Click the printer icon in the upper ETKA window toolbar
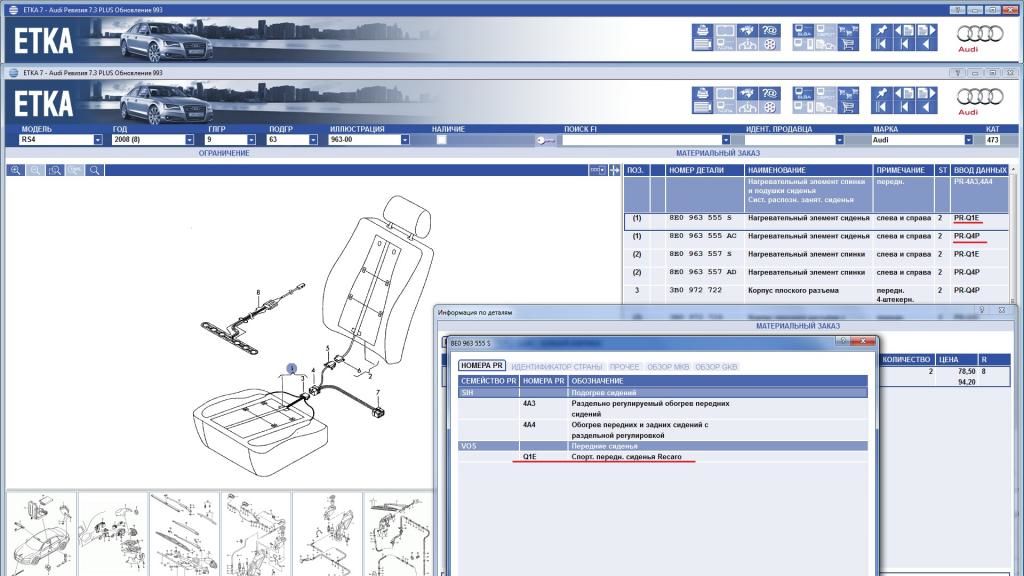The image size is (1024, 576). point(702,30)
